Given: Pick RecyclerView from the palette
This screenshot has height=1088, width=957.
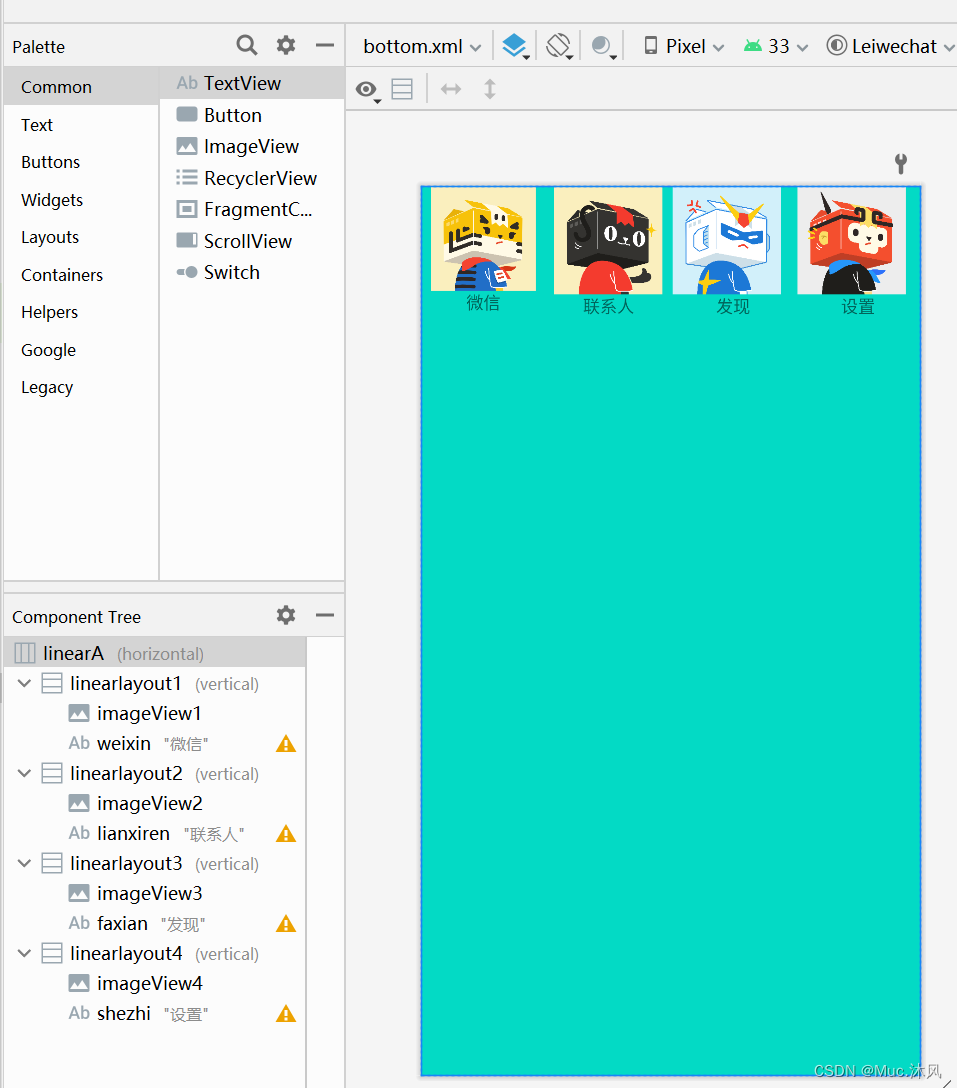Looking at the screenshot, I should pyautogui.click(x=252, y=178).
